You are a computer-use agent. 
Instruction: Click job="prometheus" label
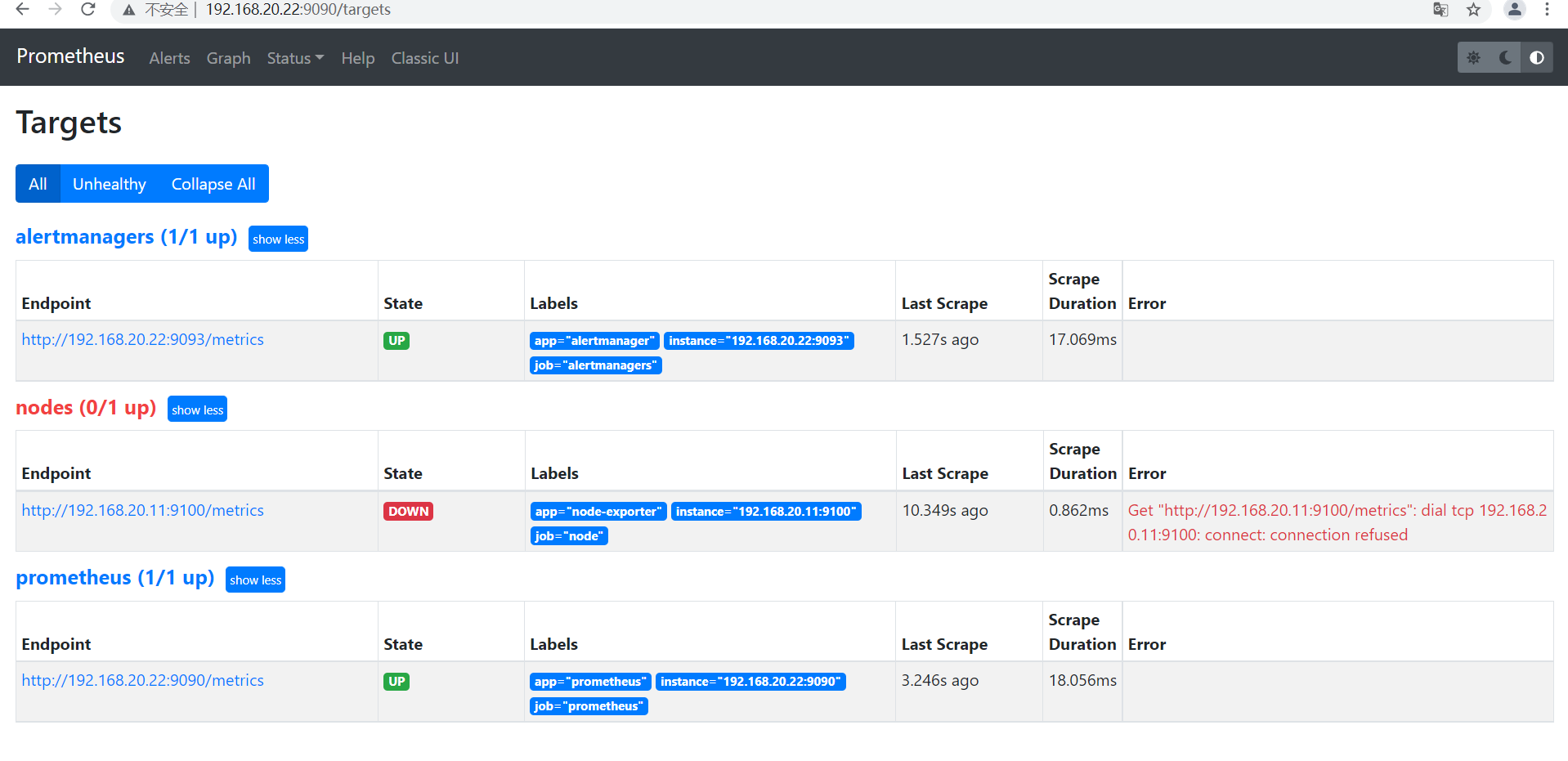pos(589,706)
